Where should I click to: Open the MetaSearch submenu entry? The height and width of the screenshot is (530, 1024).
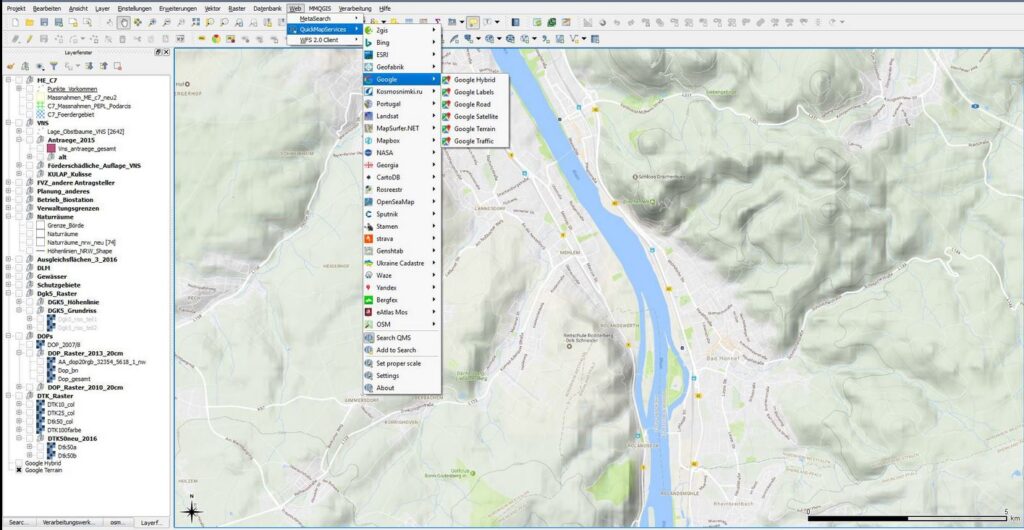click(x=325, y=19)
